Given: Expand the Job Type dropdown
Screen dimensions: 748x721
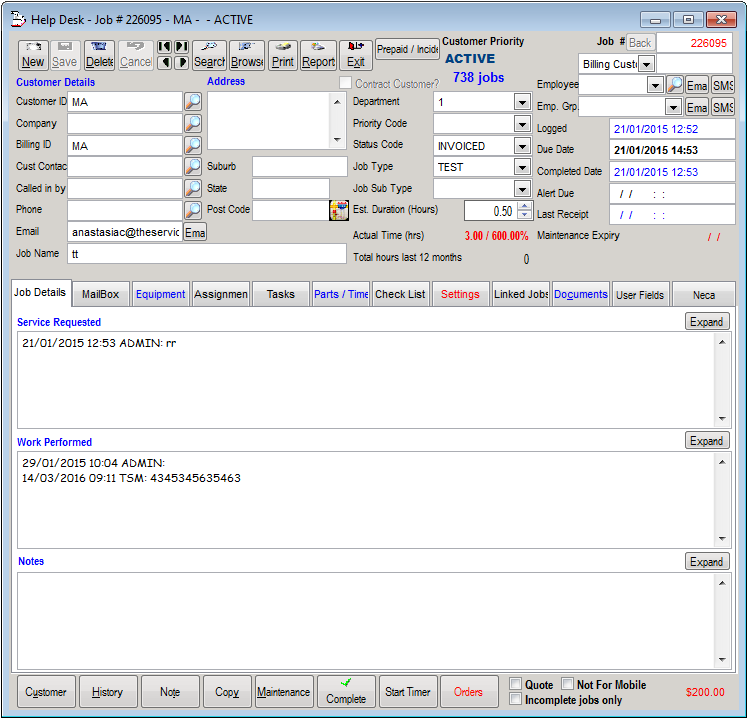Looking at the screenshot, I should point(521,168).
